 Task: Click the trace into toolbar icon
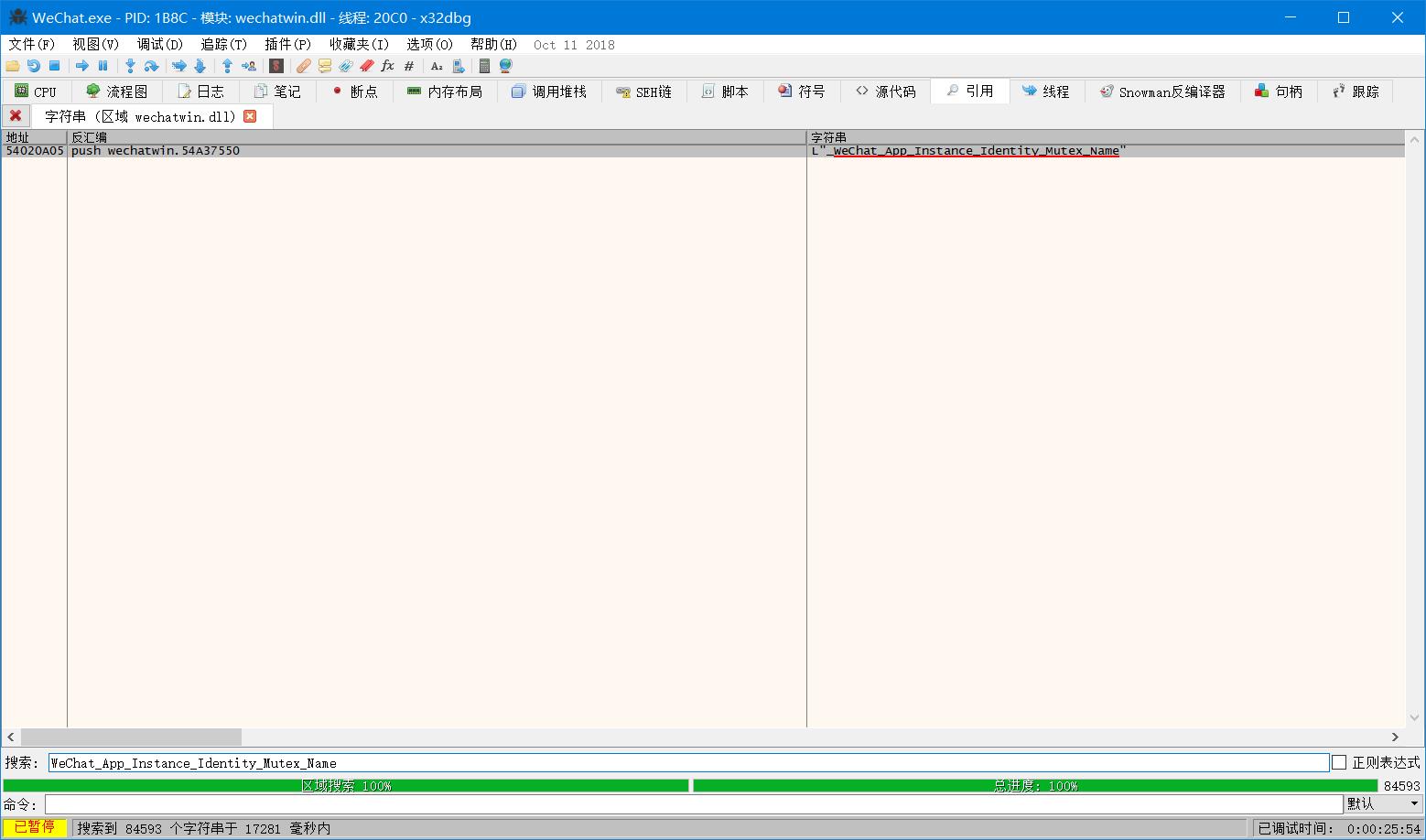(x=179, y=66)
